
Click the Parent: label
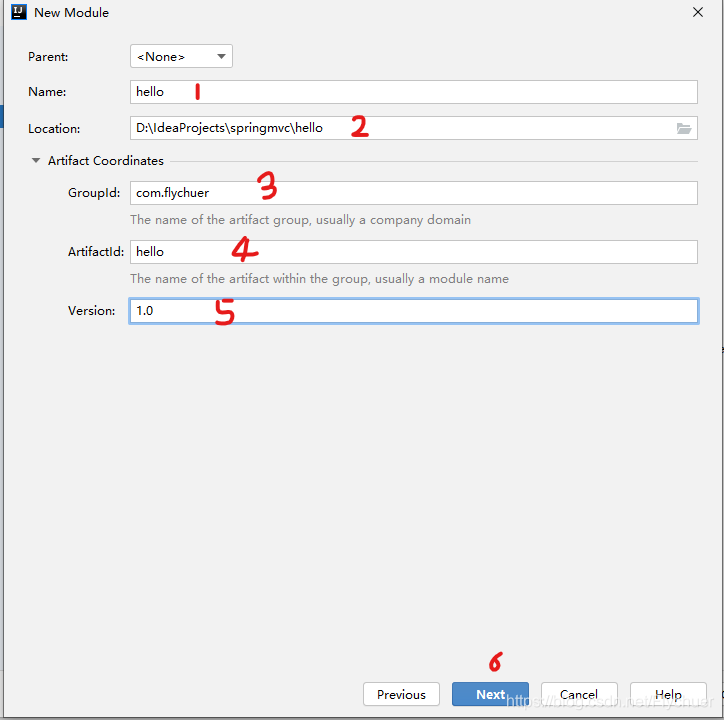tap(48, 57)
